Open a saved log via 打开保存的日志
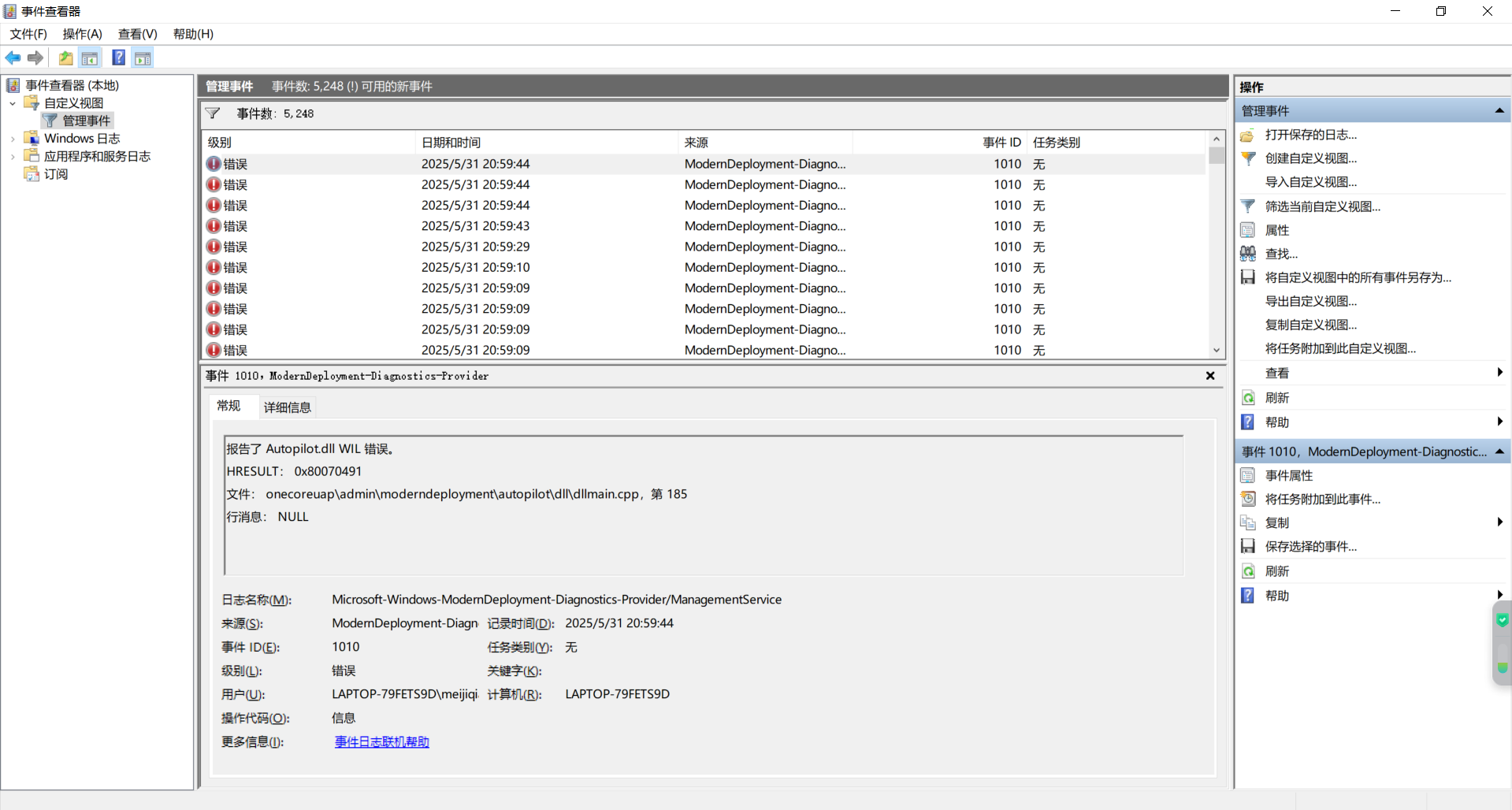This screenshot has width=1512, height=810. click(1310, 135)
